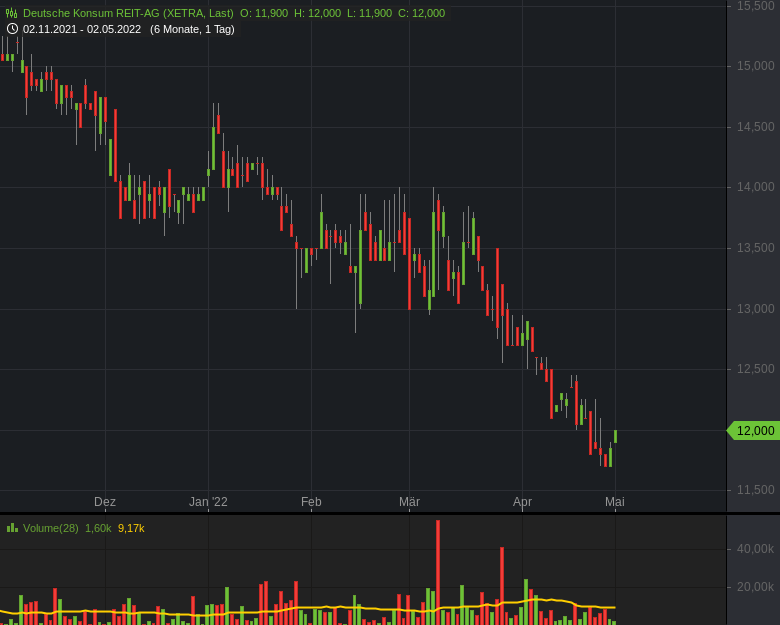Click the 'Mär' label on time axis
Viewport: 780px width, 625px height.
tap(409, 502)
